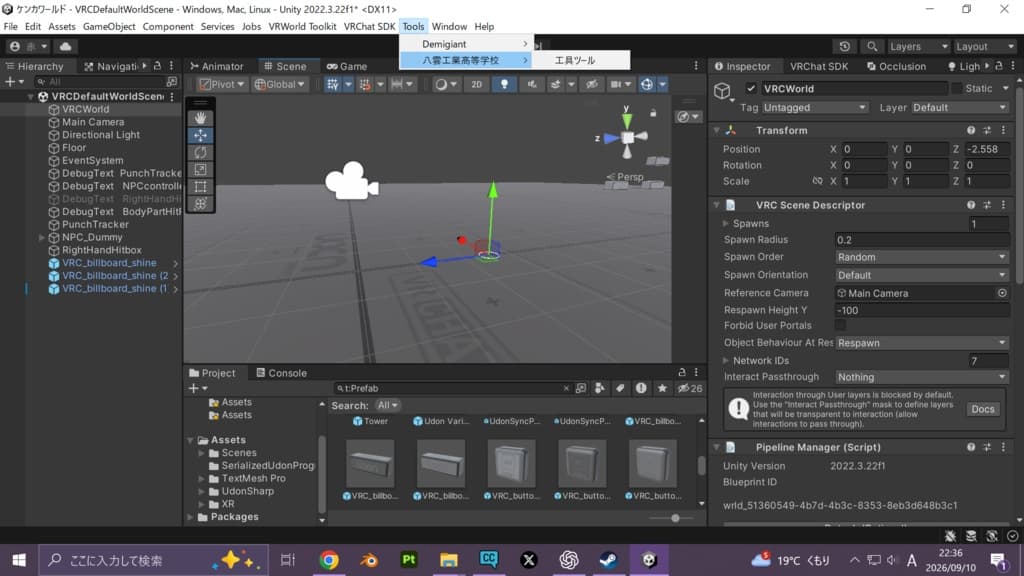The width and height of the screenshot is (1024, 576).
Task: Collapse Assets folder in Project tree
Action: coord(191,440)
